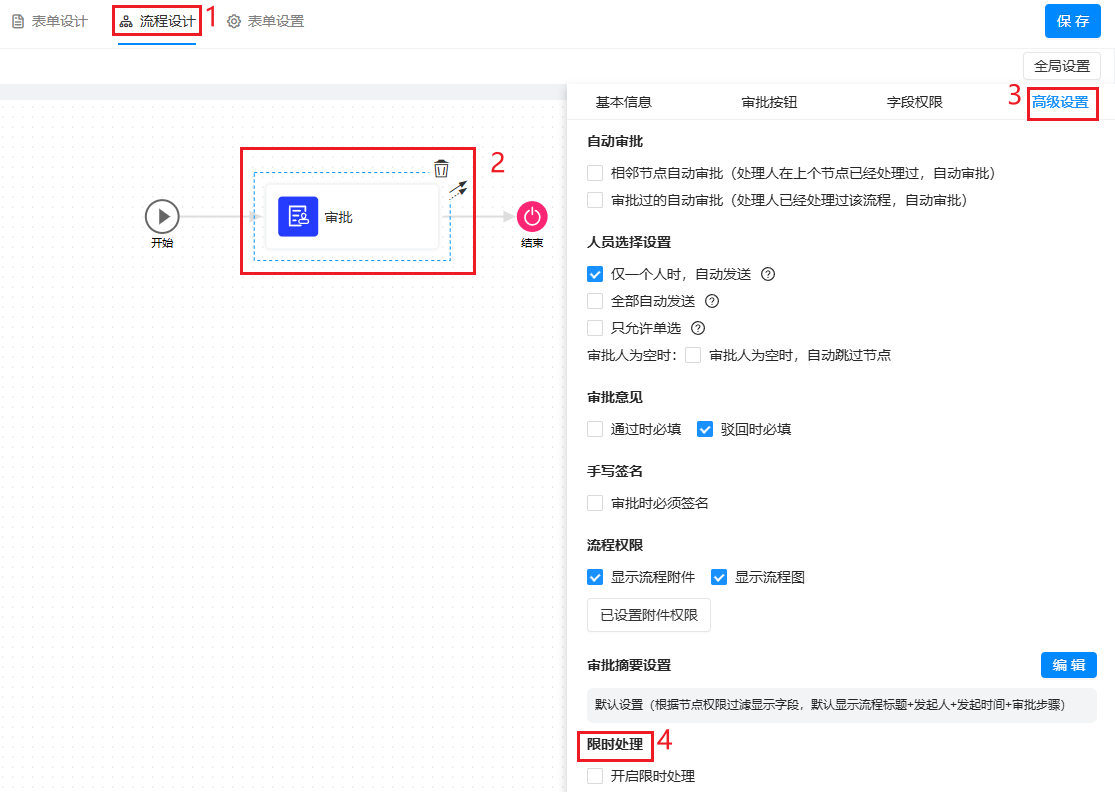Click help icon next to 只允许单选
1115x792 pixels.
click(698, 328)
